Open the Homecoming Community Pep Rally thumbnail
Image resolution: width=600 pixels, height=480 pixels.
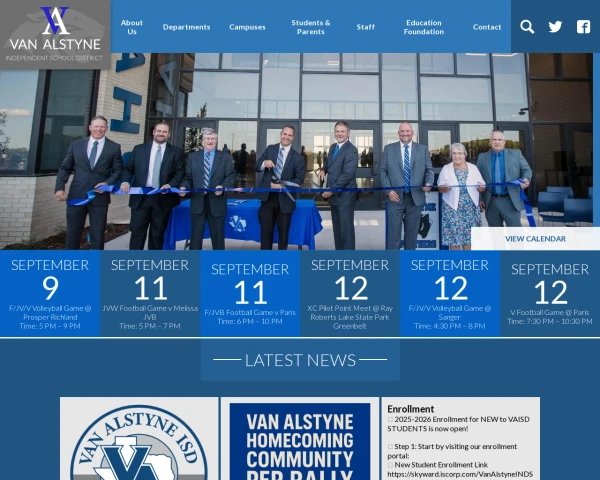(x=300, y=439)
